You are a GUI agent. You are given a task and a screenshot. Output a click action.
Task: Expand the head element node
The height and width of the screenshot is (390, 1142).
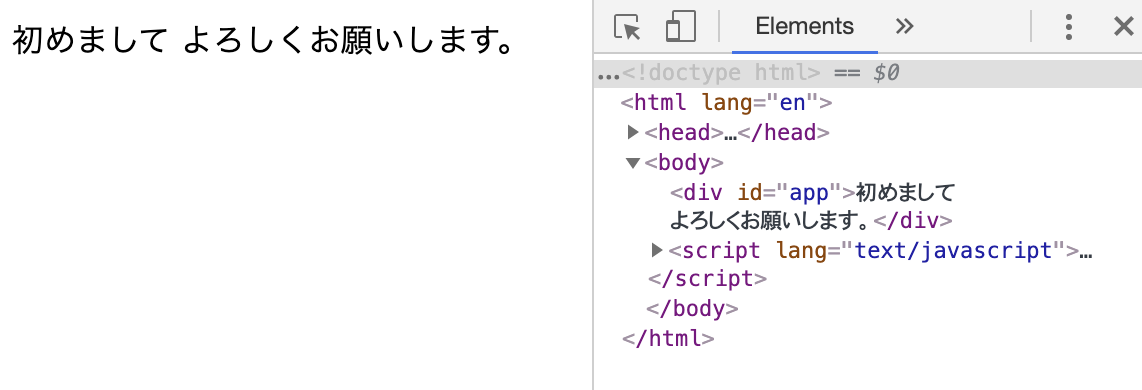[x=632, y=133]
